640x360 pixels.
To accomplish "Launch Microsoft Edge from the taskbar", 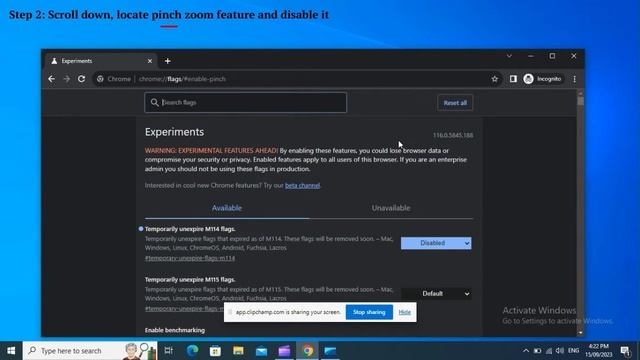I will coord(192,351).
